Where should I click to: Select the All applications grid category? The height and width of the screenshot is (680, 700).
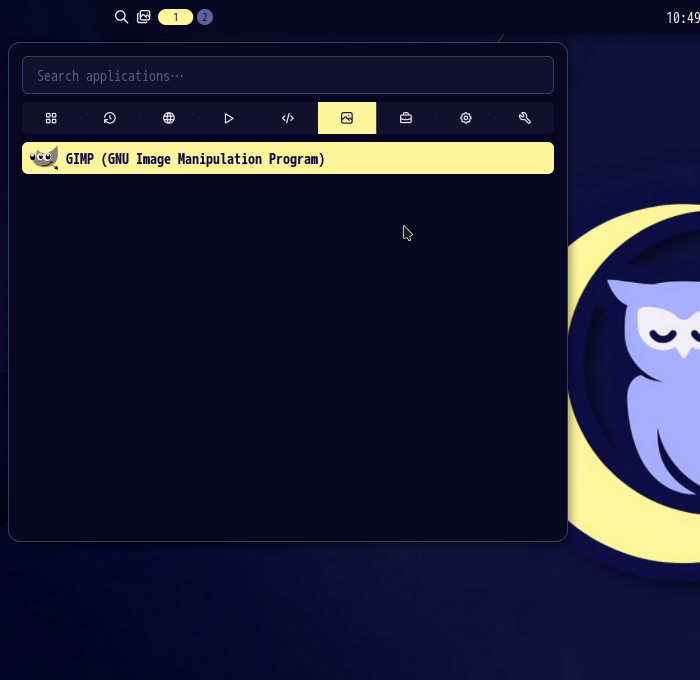pos(51,118)
